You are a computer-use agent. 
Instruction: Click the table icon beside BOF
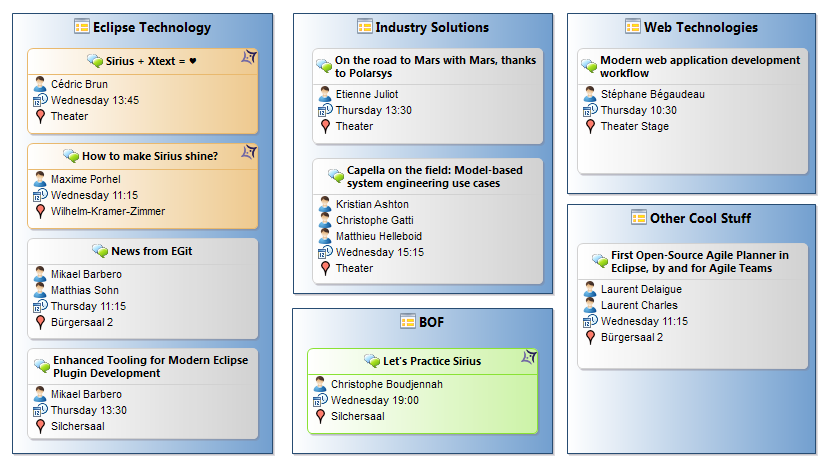click(408, 321)
